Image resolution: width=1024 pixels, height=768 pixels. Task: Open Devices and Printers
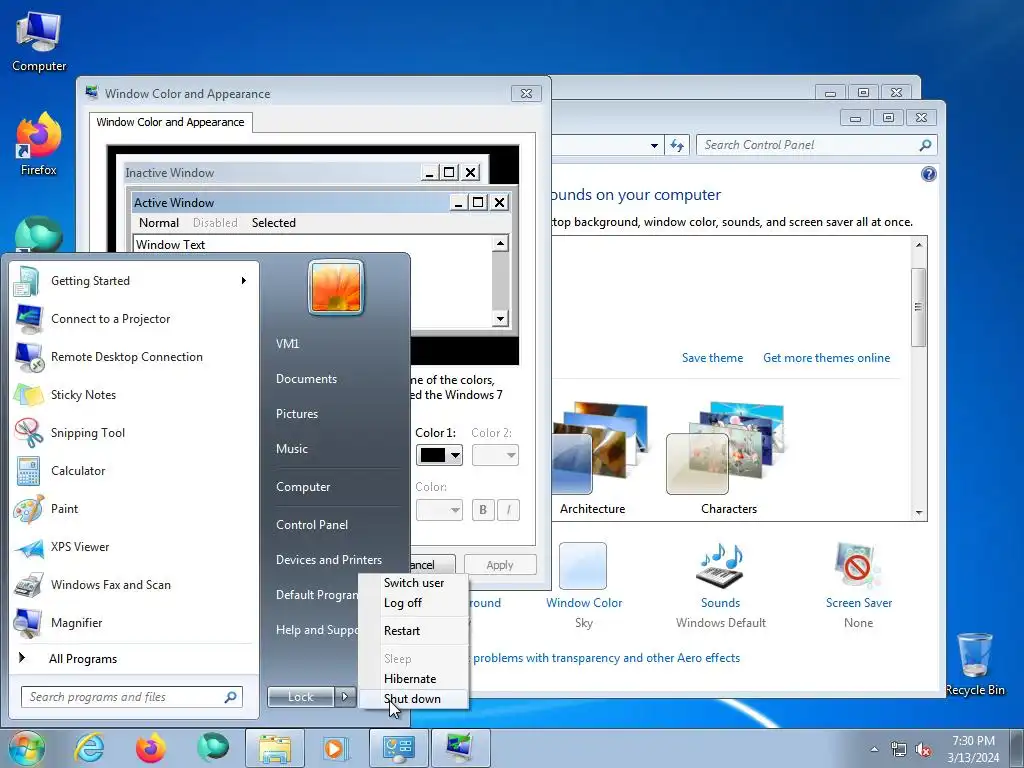[329, 560]
